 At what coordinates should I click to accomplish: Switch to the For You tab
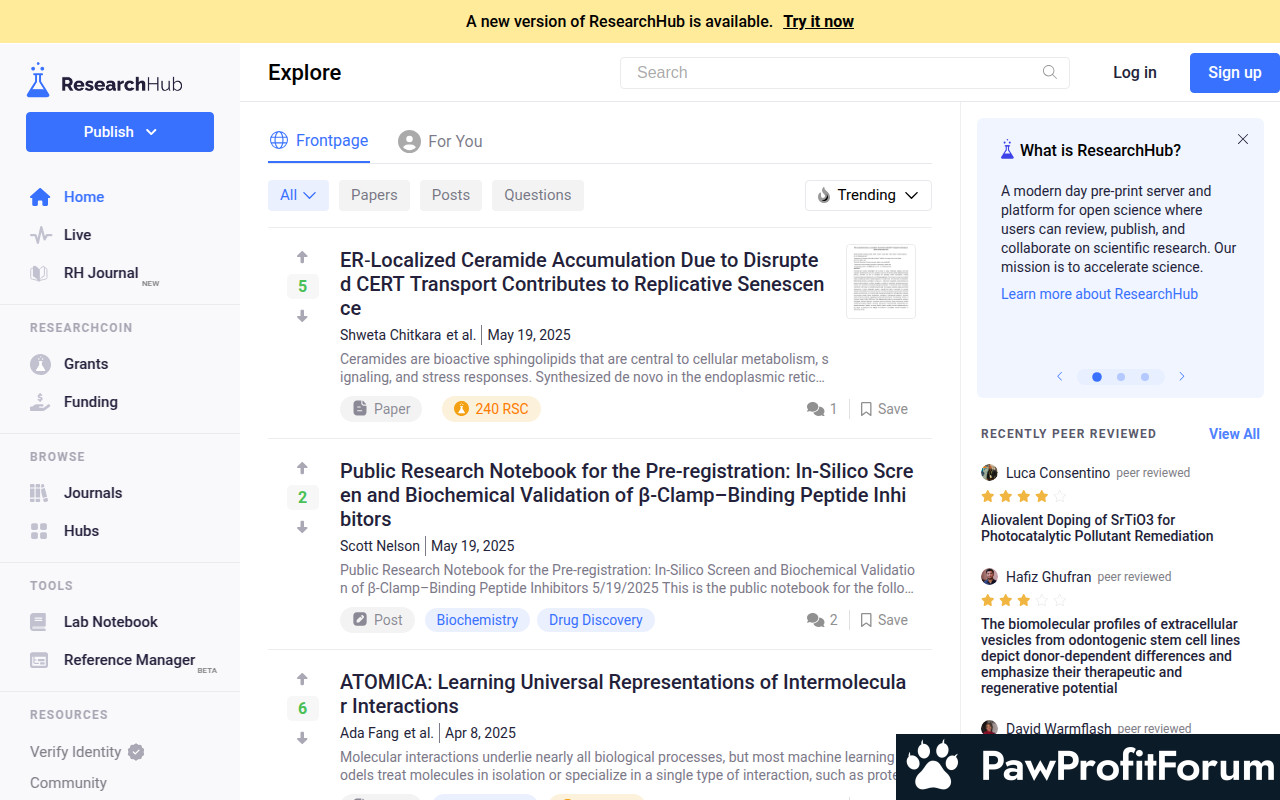coord(440,141)
